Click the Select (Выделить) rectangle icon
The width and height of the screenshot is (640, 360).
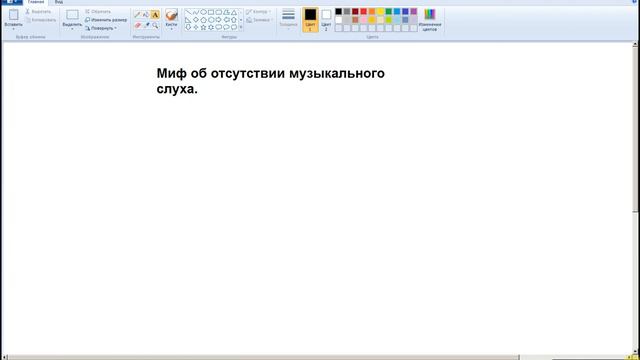coord(72,15)
